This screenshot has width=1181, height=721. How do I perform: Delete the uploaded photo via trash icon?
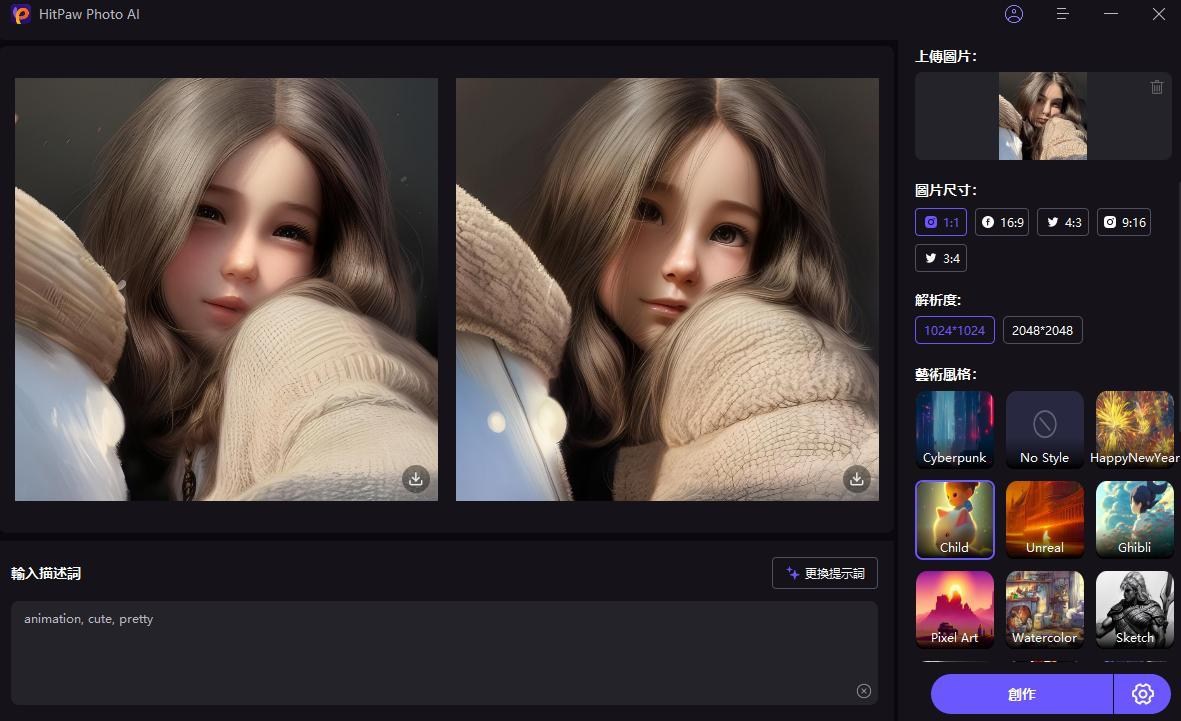click(1157, 87)
